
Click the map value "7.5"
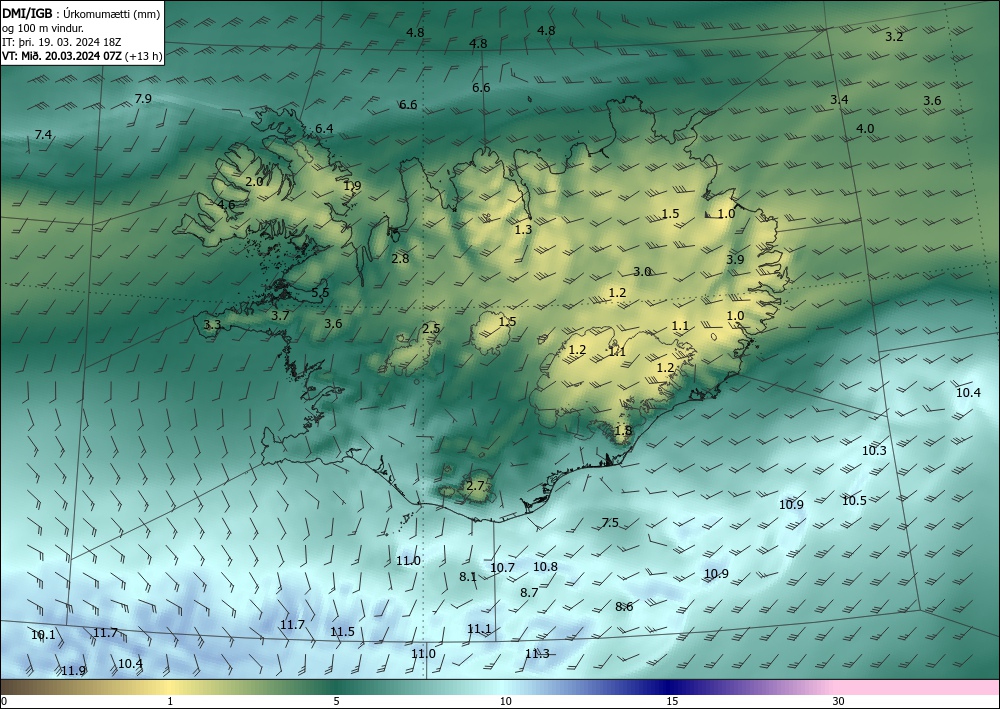pos(610,523)
